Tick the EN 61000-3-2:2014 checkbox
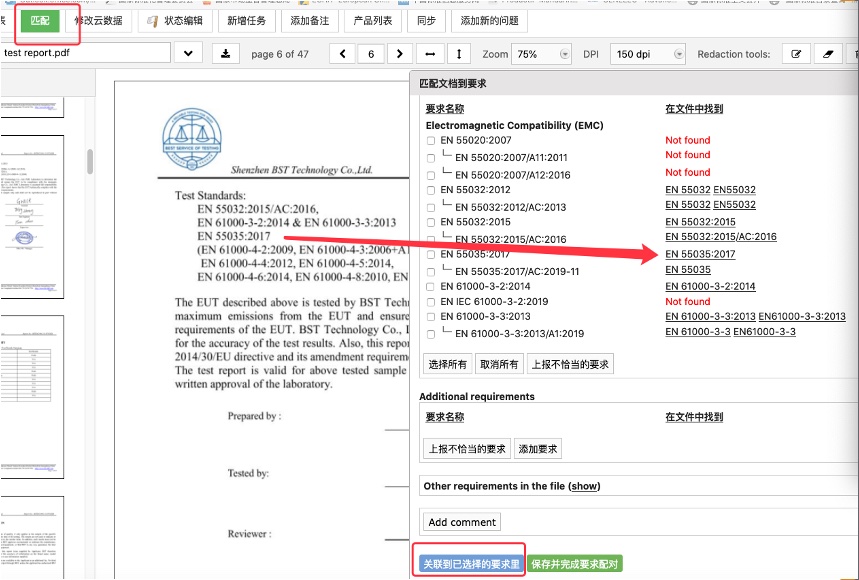The width and height of the screenshot is (859, 580). pyautogui.click(x=431, y=286)
